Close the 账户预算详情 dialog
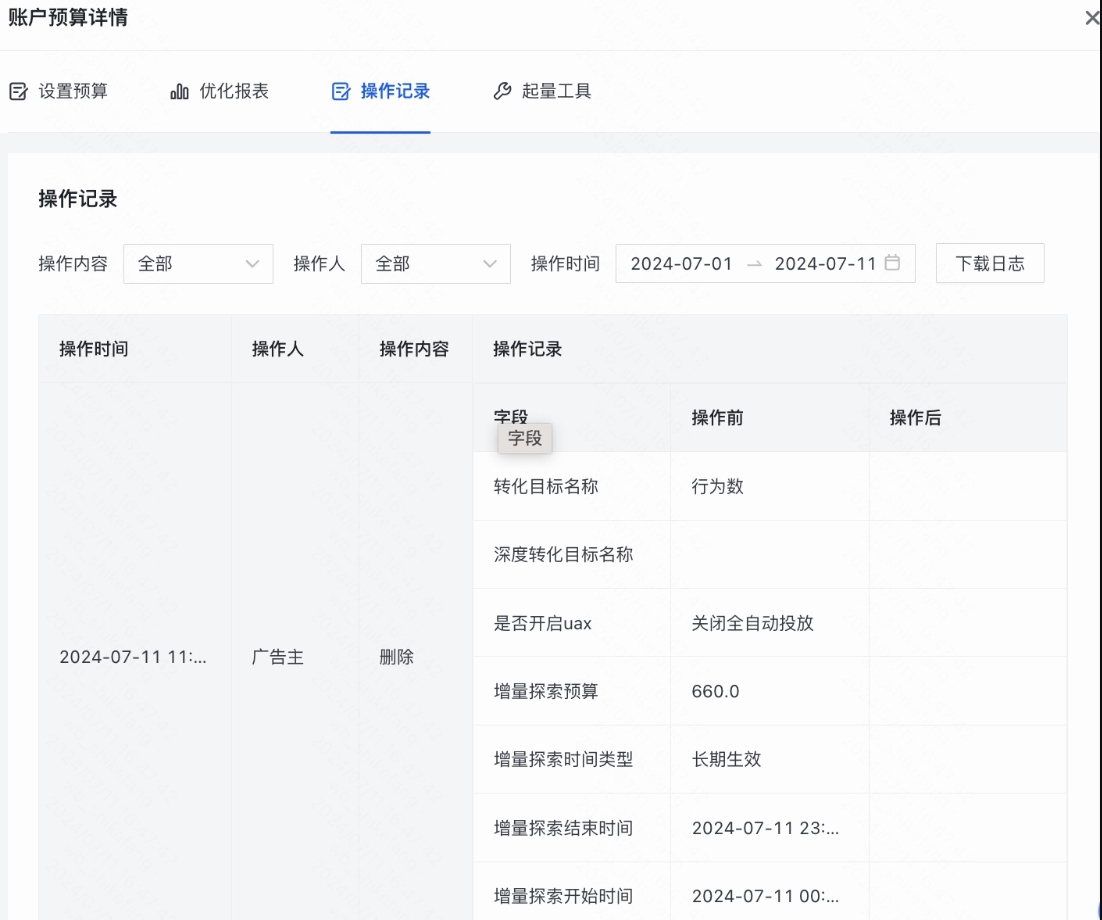 coord(1091,18)
